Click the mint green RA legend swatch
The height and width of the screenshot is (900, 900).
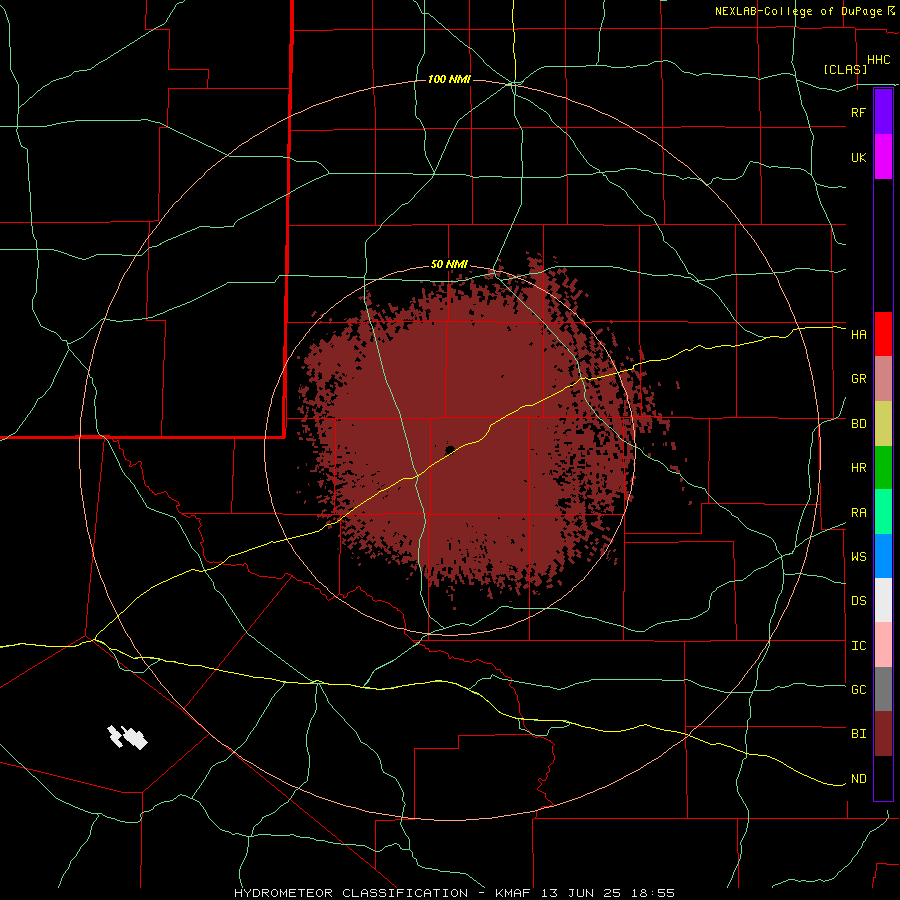[883, 512]
